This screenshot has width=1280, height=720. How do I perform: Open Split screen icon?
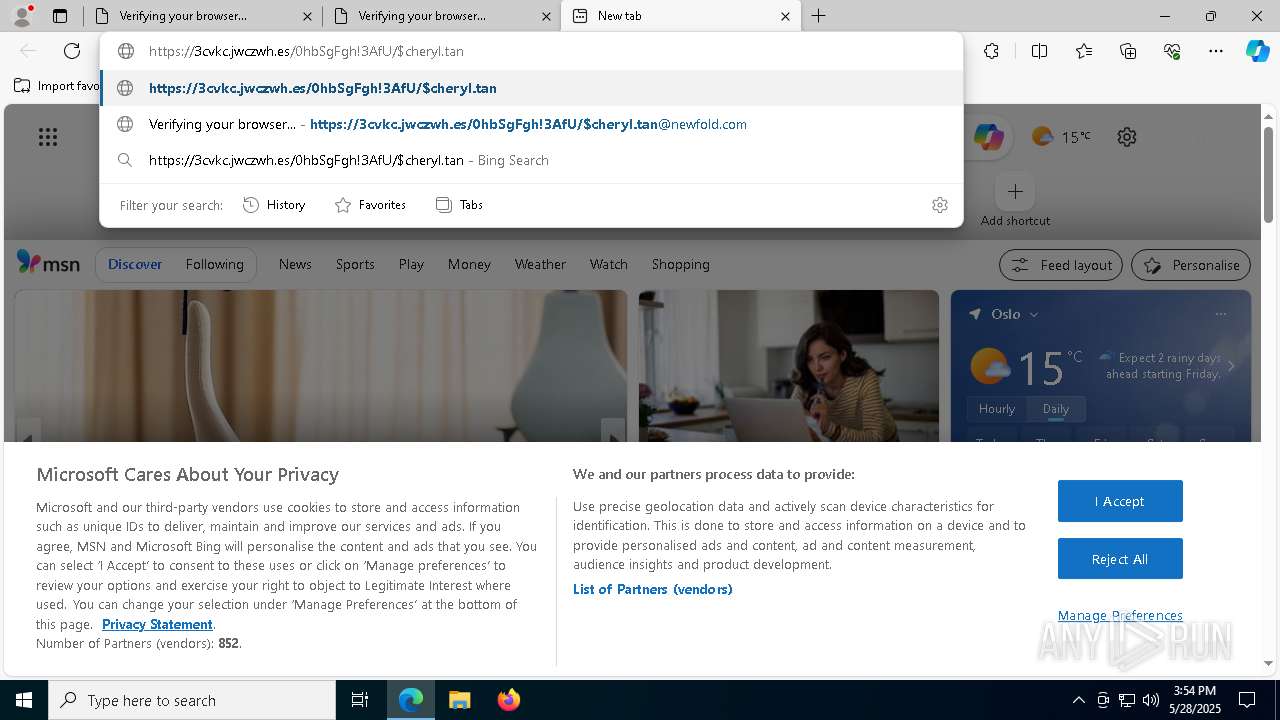point(1039,51)
